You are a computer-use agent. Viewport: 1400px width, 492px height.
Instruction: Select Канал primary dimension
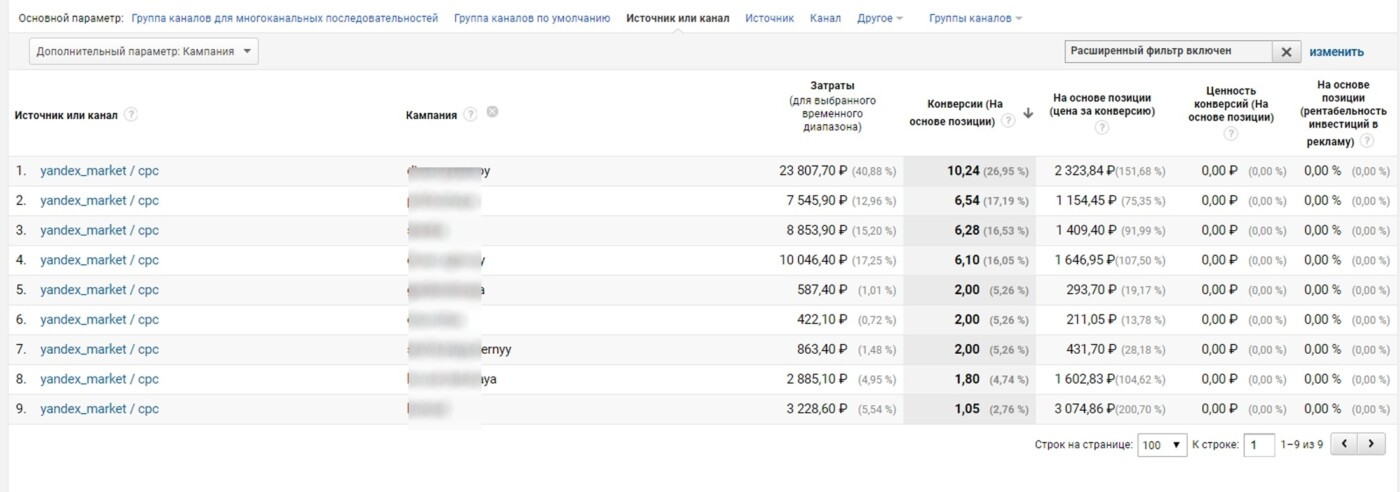click(x=825, y=19)
